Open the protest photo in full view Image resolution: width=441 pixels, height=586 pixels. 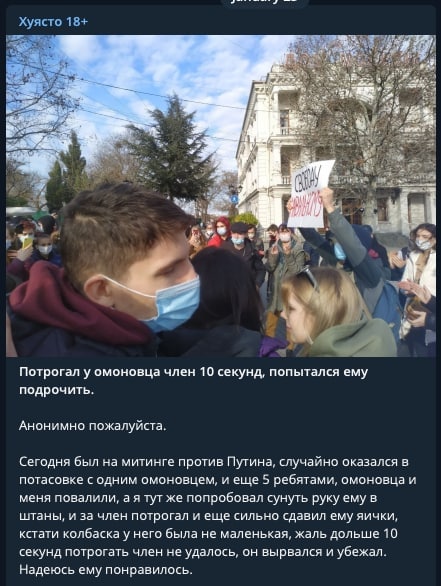[220, 196]
